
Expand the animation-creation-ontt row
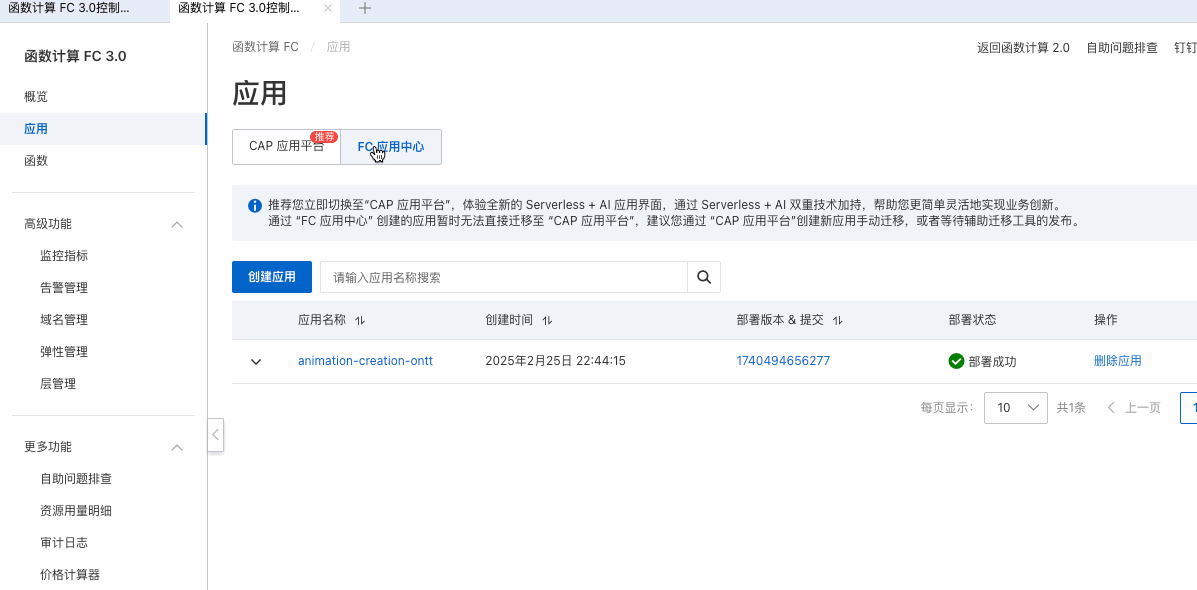256,361
